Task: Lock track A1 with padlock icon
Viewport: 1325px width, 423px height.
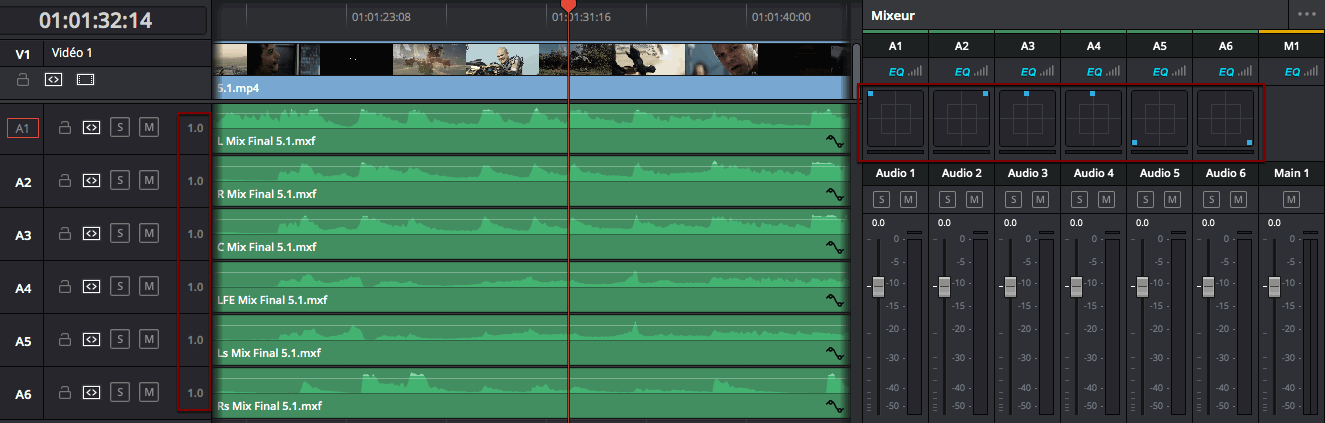Action: pyautogui.click(x=65, y=128)
